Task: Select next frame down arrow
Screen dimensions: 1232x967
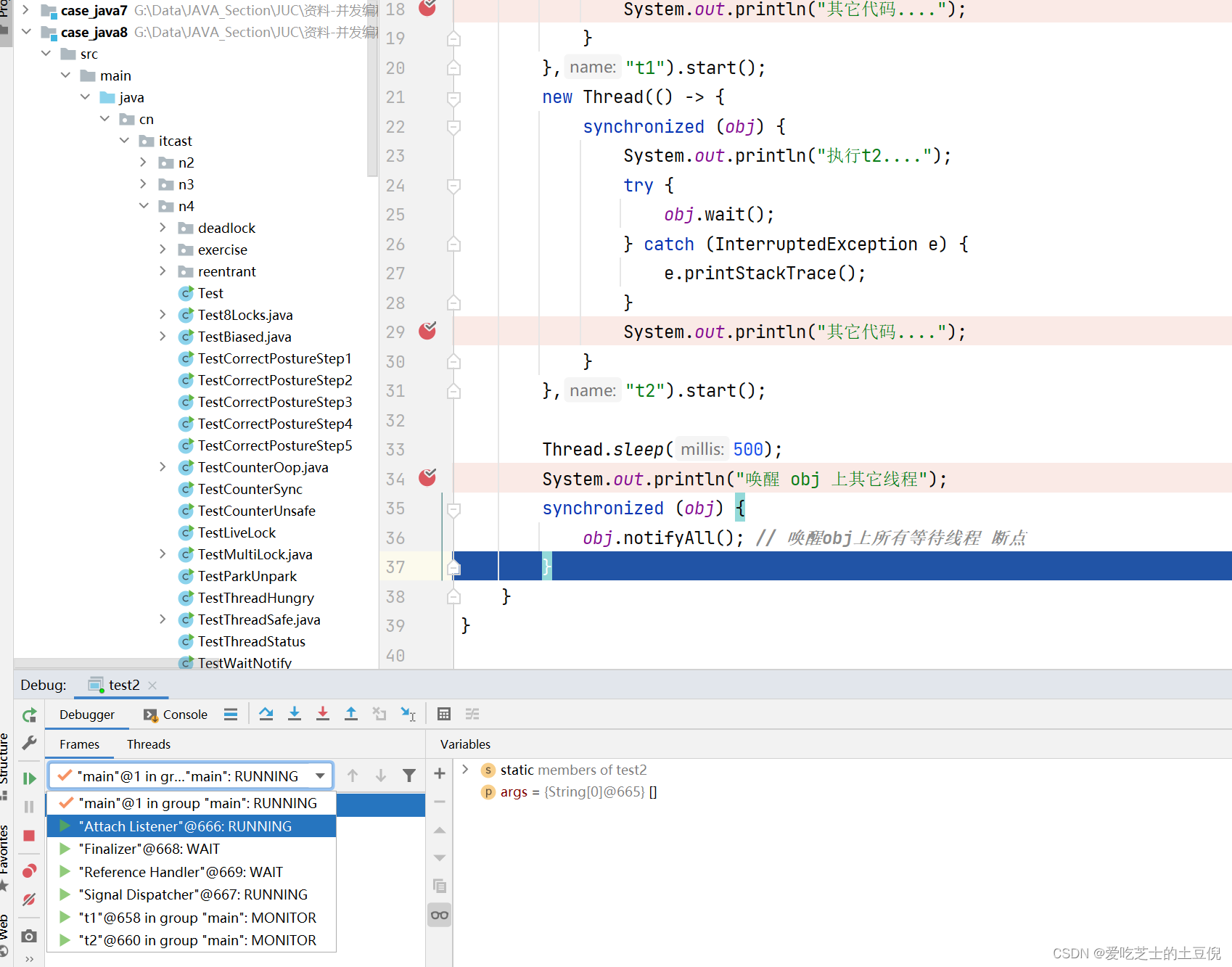Action: pyautogui.click(x=381, y=775)
